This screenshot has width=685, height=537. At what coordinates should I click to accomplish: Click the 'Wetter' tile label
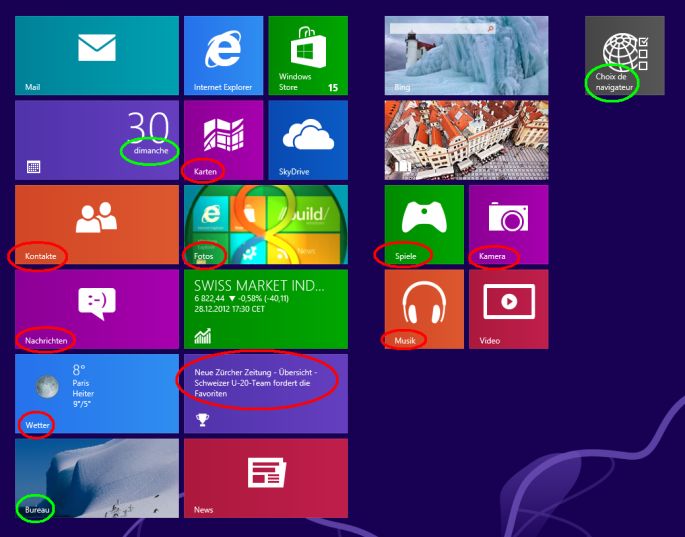37,425
